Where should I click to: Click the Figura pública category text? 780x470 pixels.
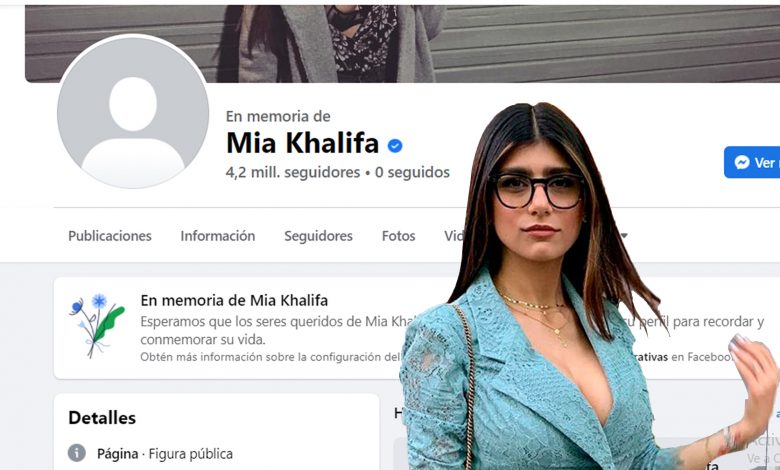pyautogui.click(x=191, y=454)
